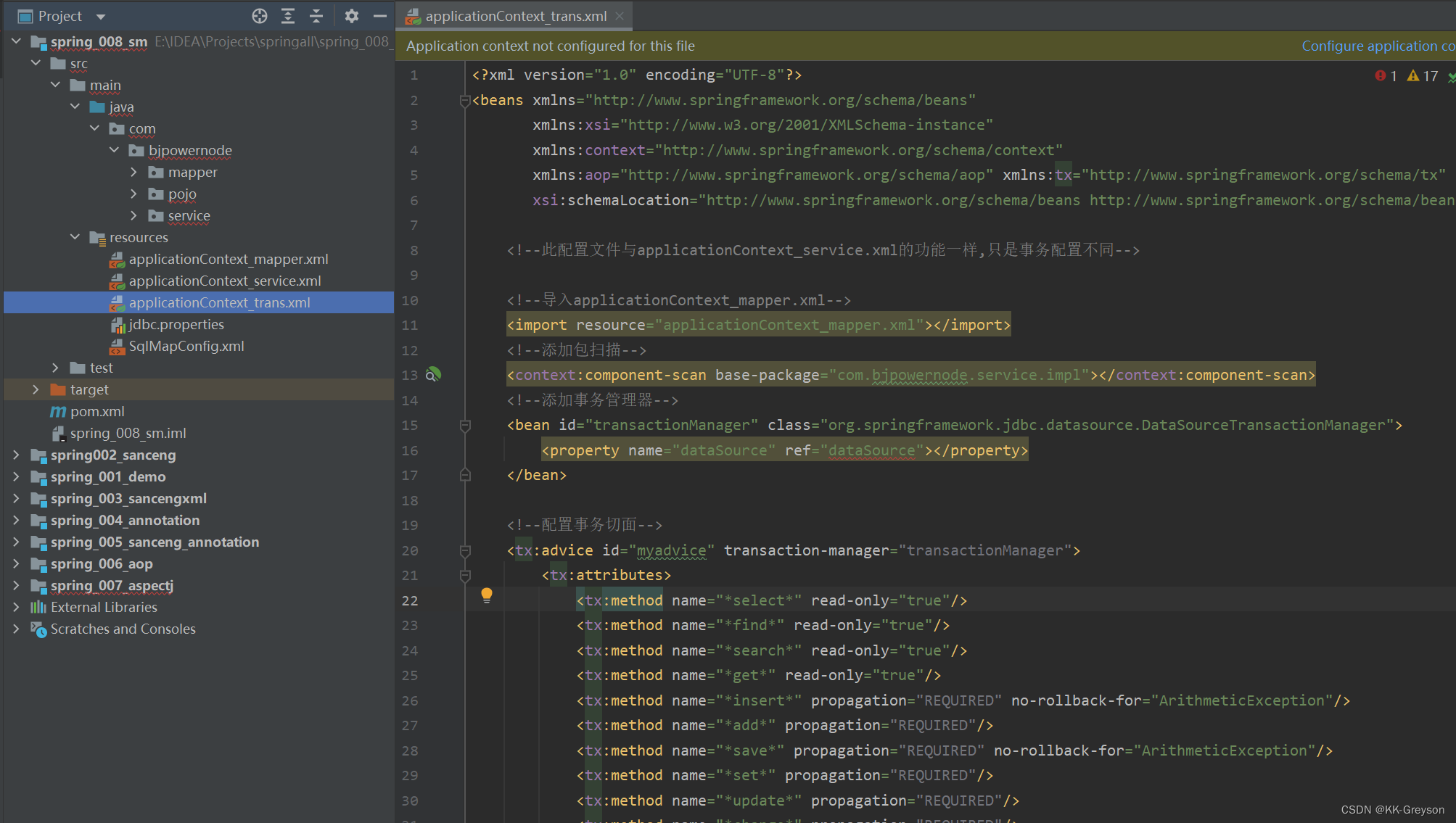Expand the spring_005_sanceng_annotation module
Screen dimensions: 1456x823
click(x=16, y=542)
